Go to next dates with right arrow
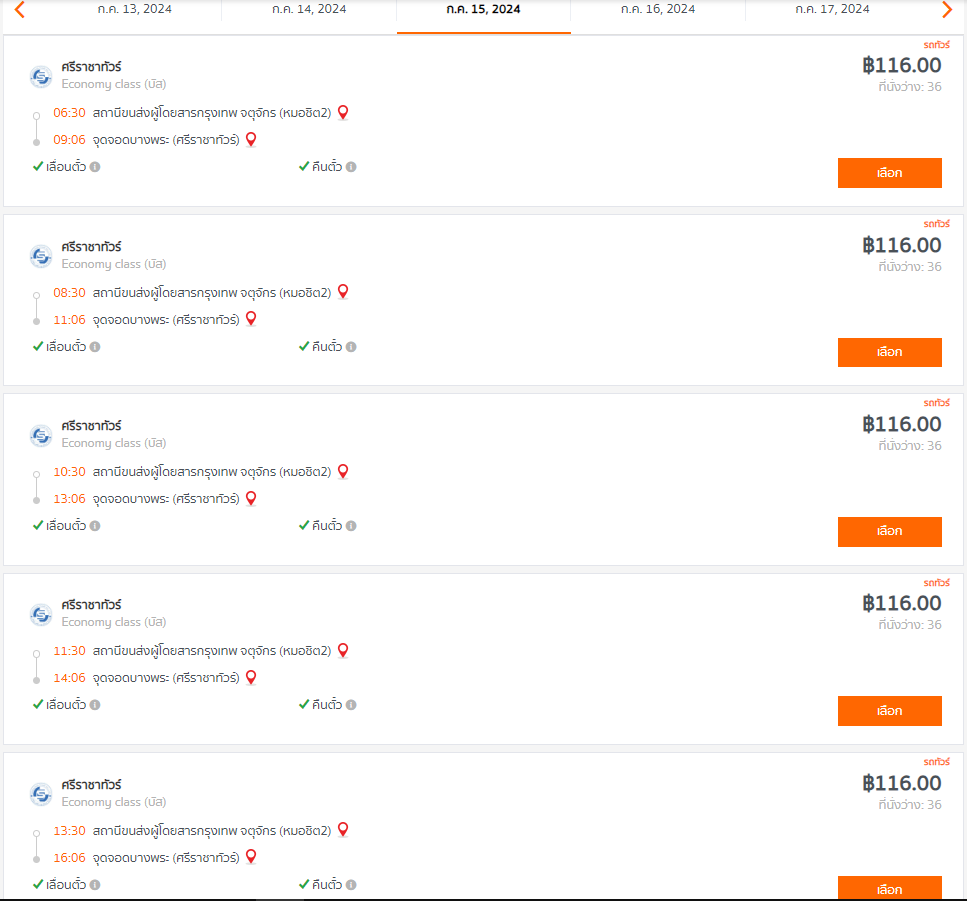The image size is (967, 901). (947, 9)
